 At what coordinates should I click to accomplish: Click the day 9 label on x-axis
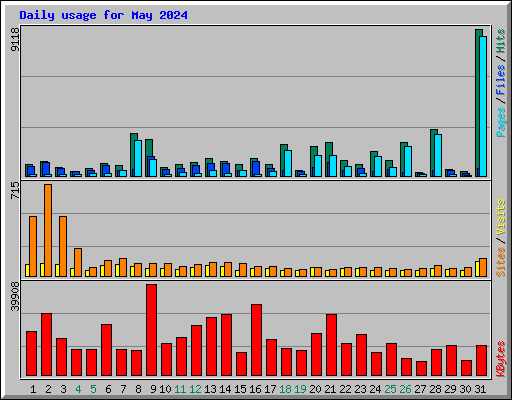(153, 389)
